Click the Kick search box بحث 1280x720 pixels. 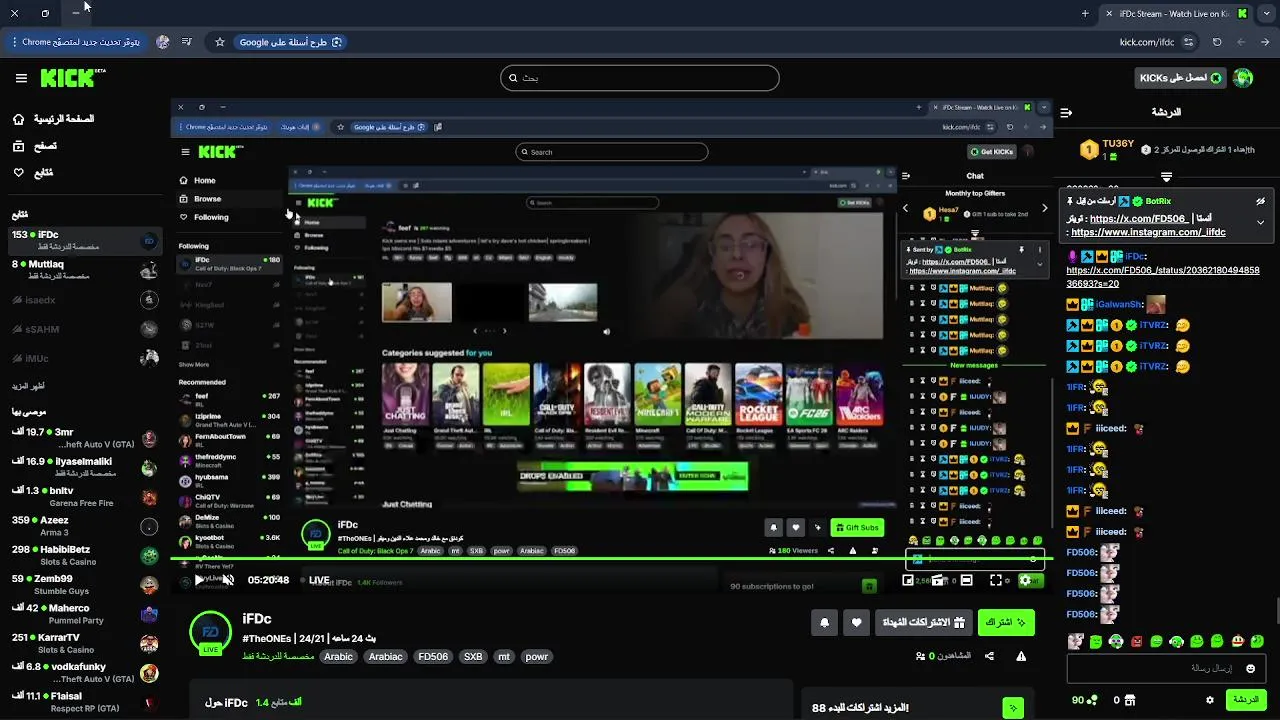[640, 78]
